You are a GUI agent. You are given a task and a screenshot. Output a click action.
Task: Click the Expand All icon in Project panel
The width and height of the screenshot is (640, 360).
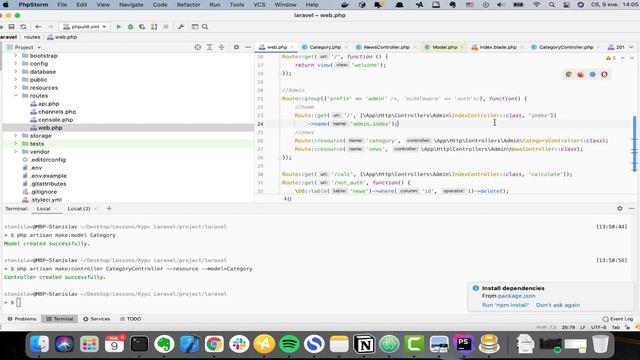click(209, 47)
